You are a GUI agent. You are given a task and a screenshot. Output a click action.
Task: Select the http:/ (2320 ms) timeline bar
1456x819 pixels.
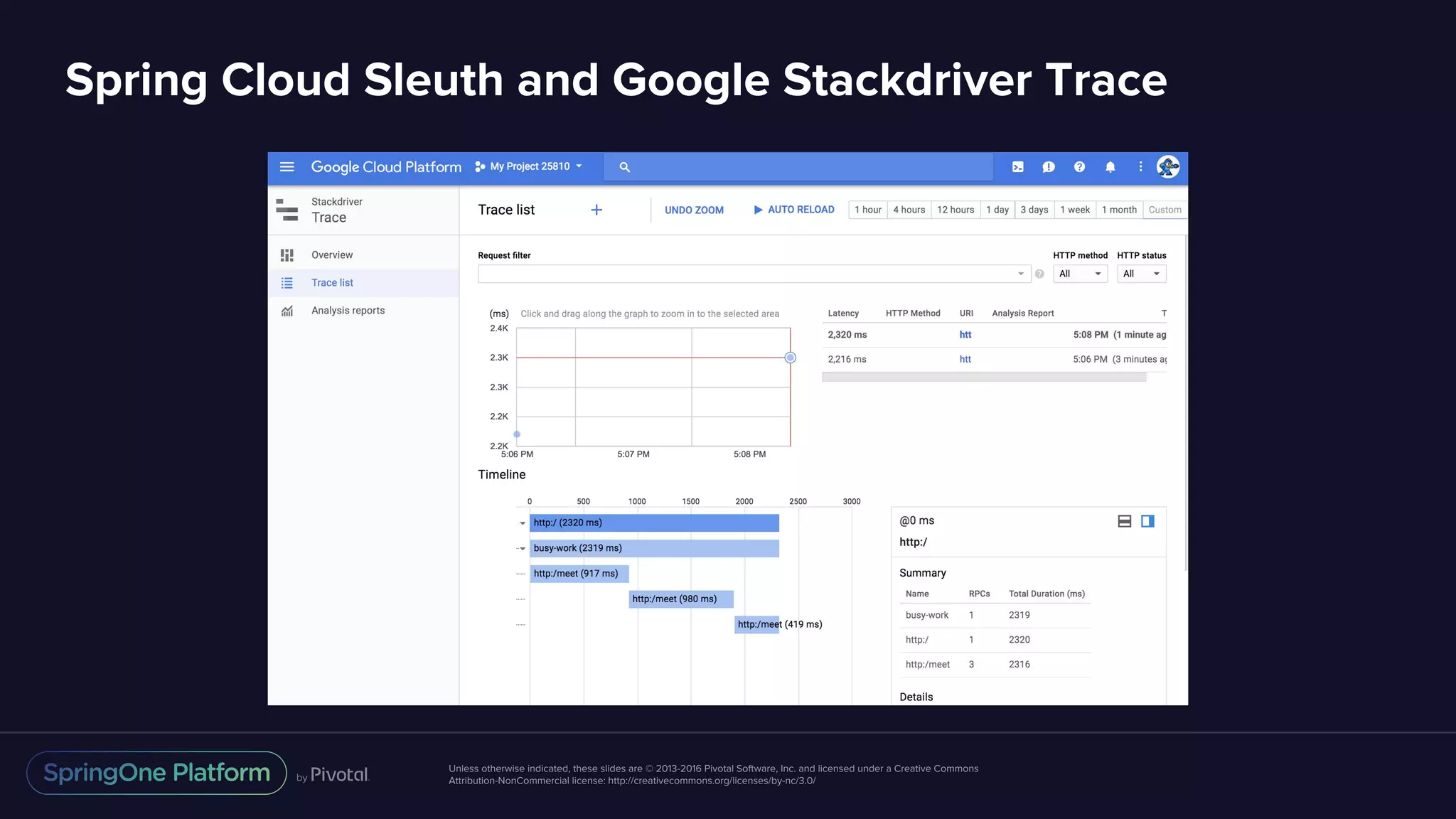(x=654, y=523)
